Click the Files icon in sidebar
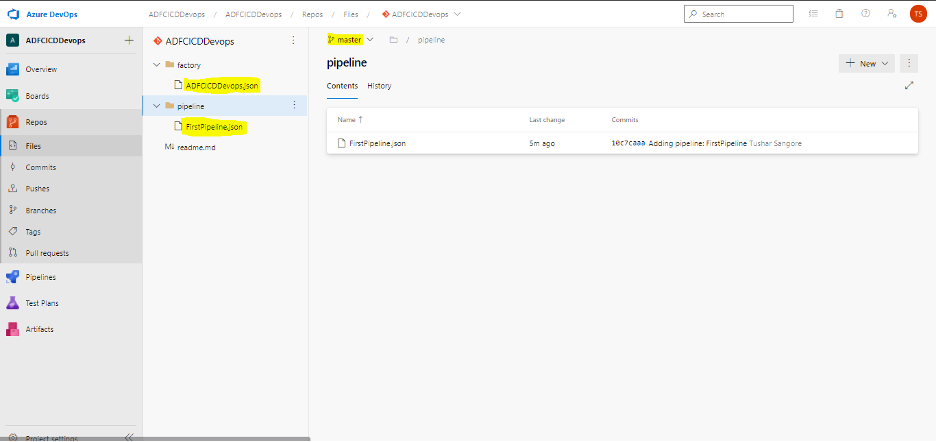This screenshot has height=442, width=936. coord(13,146)
